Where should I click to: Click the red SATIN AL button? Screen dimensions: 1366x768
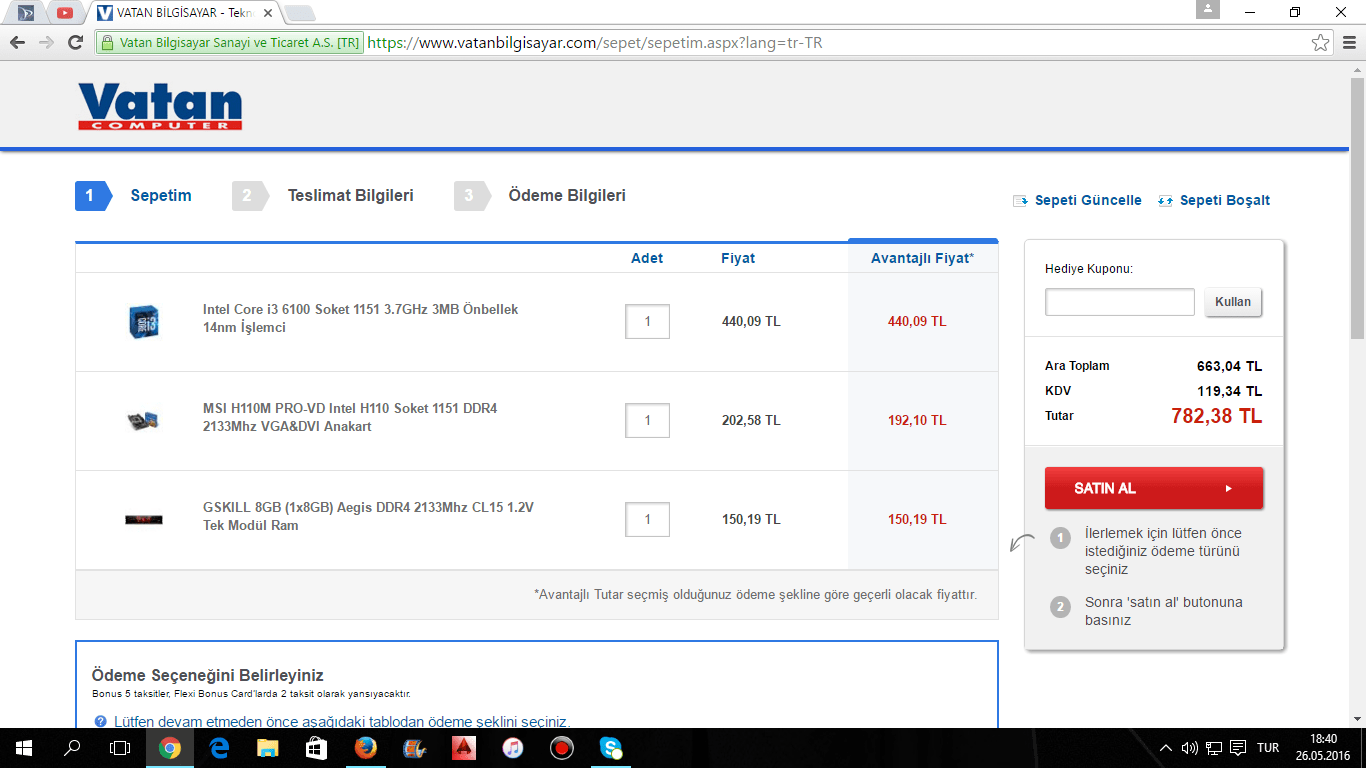click(1154, 488)
